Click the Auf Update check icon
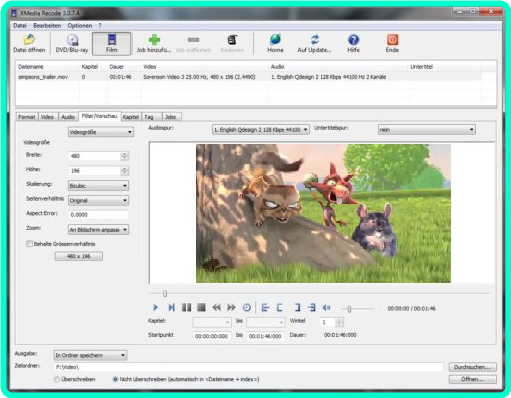 click(x=314, y=40)
